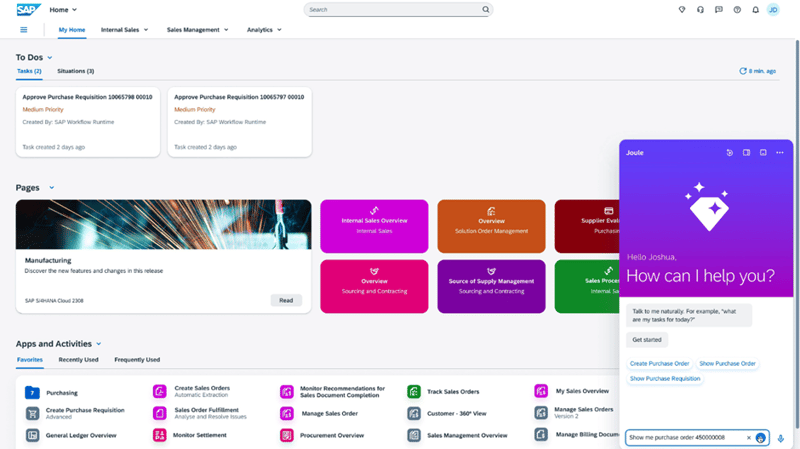
Task: Collapse the To Dos section
Action: (x=49, y=58)
